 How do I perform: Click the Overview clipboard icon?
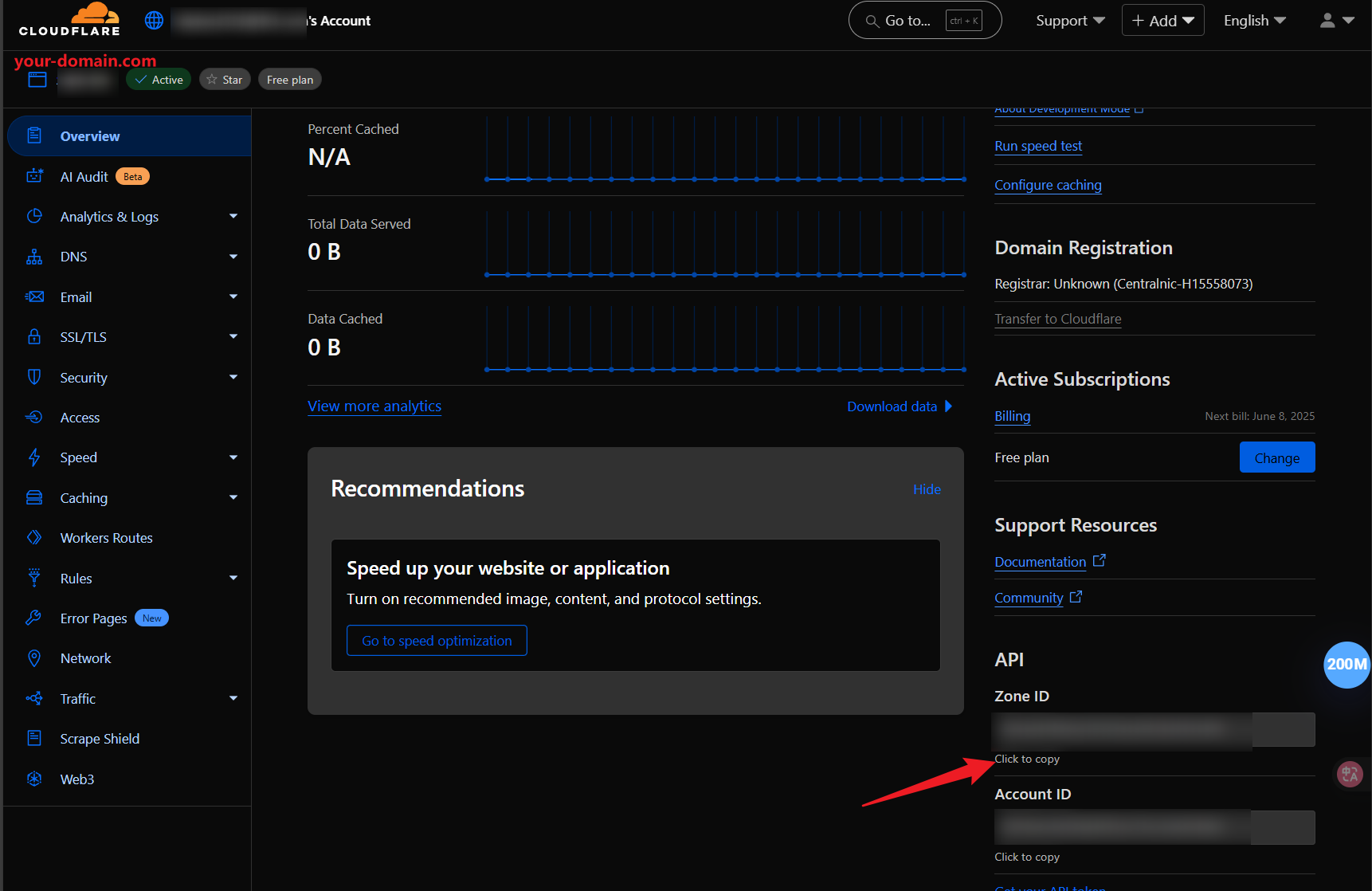[34, 135]
